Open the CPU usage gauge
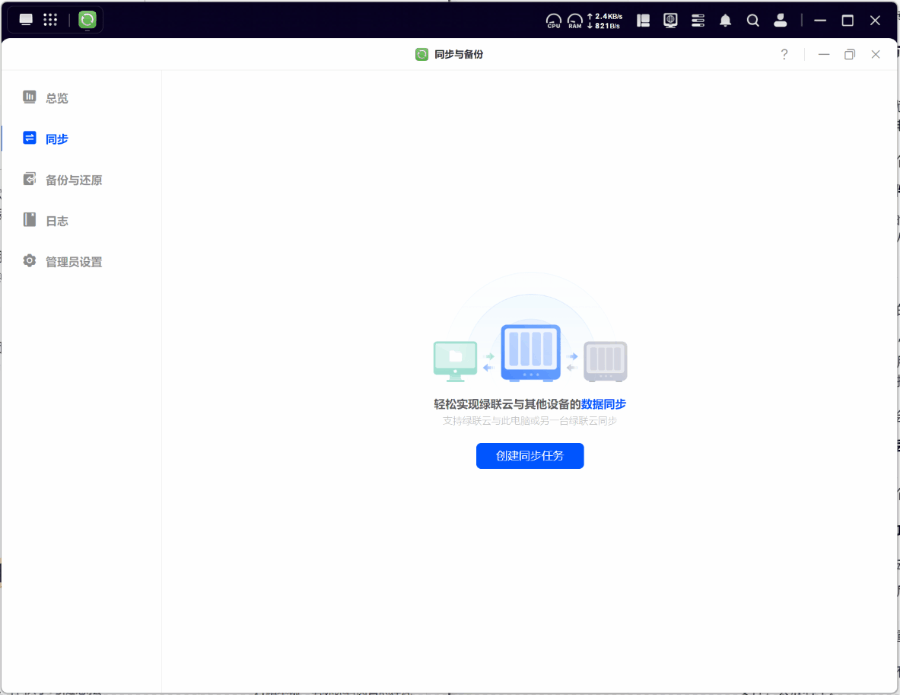This screenshot has height=695, width=900. click(553, 20)
